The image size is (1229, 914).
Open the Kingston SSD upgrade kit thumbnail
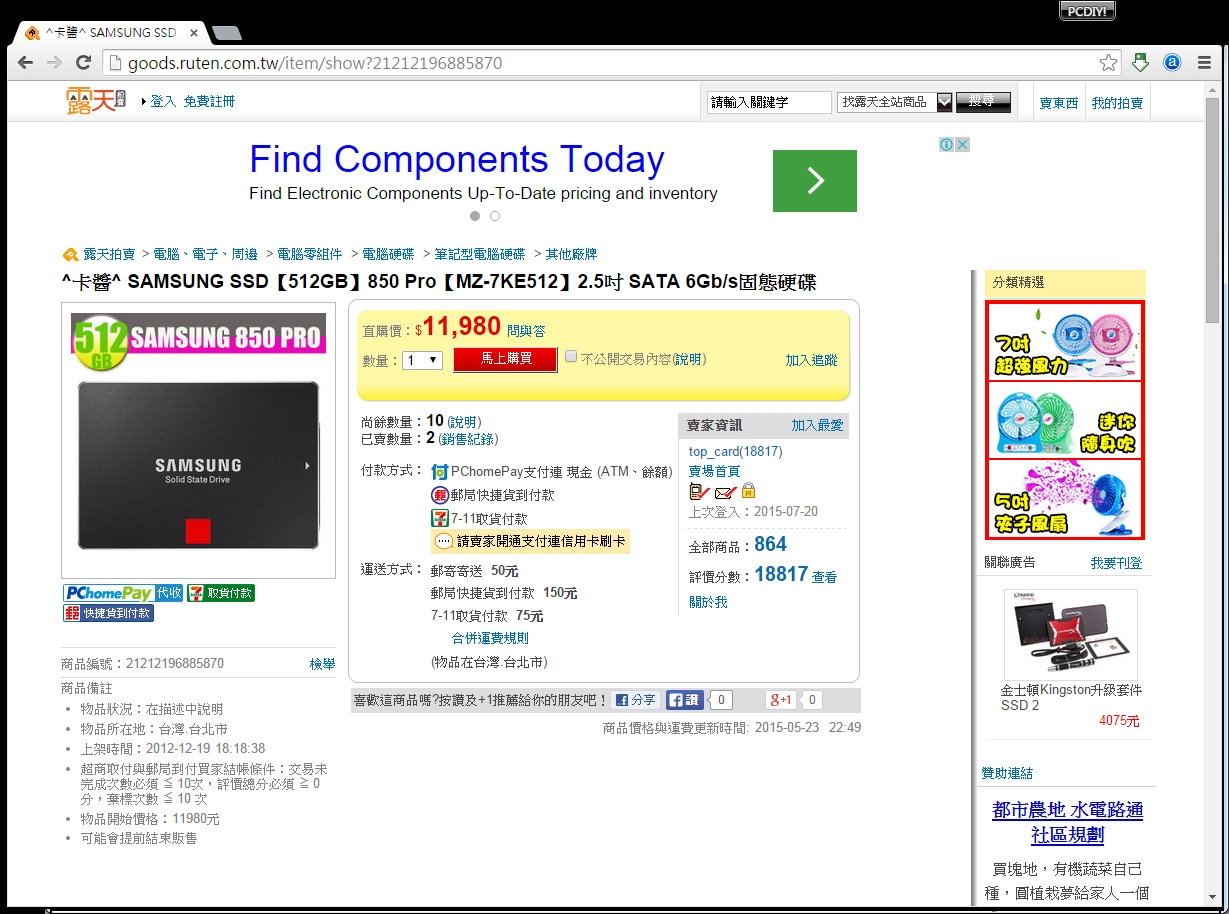tap(1071, 635)
